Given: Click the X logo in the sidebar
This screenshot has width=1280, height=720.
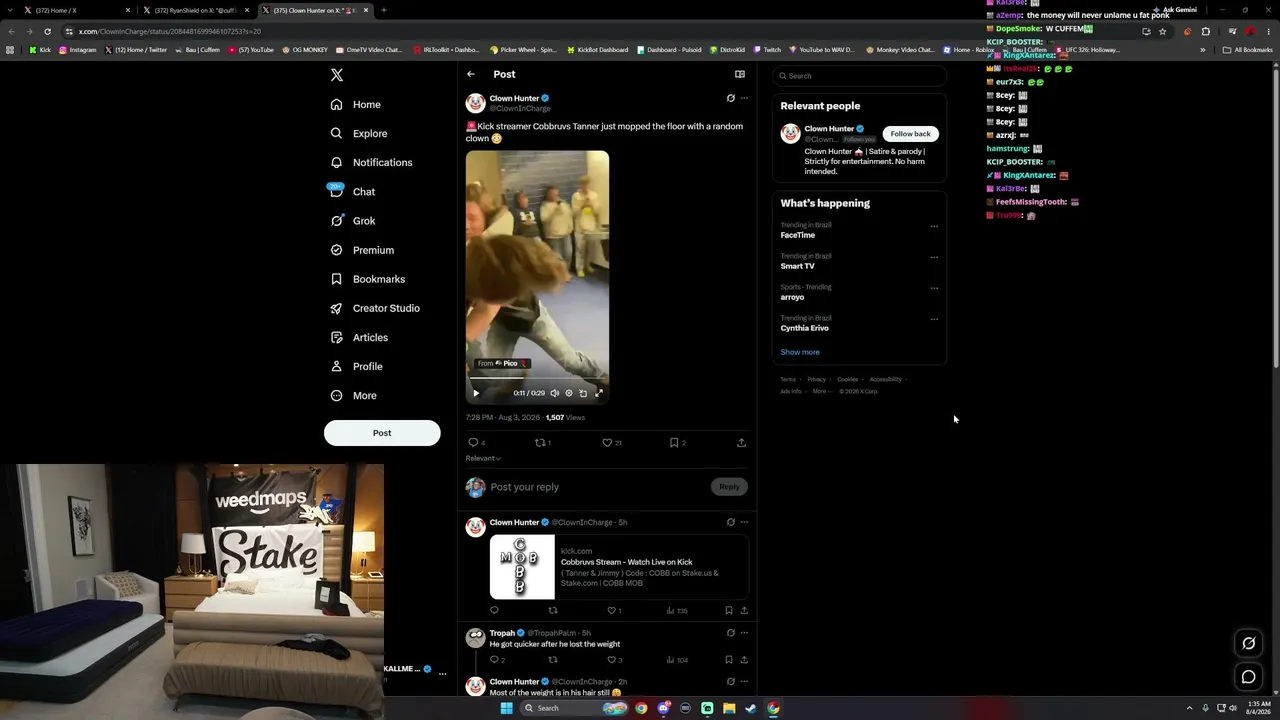Looking at the screenshot, I should coord(337,75).
